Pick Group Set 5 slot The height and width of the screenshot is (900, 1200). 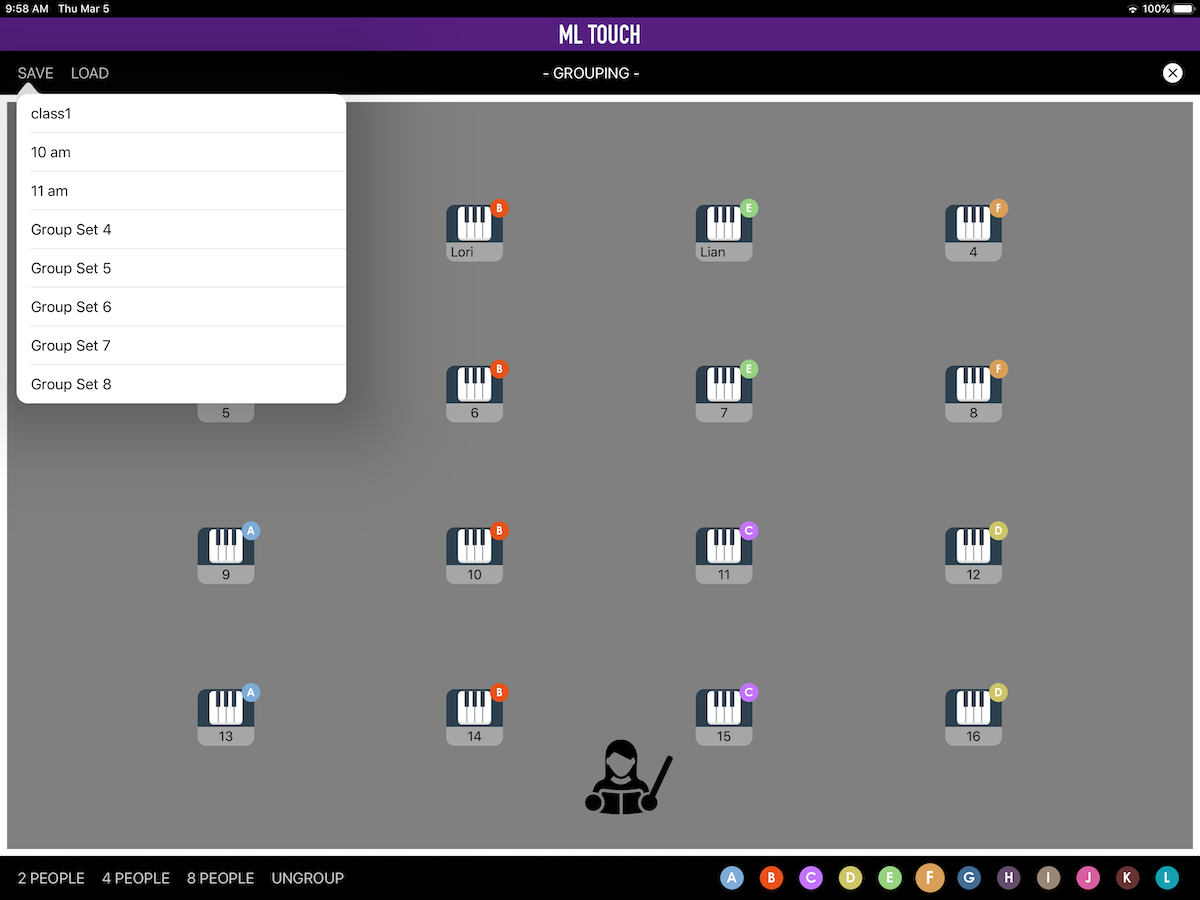pos(181,268)
